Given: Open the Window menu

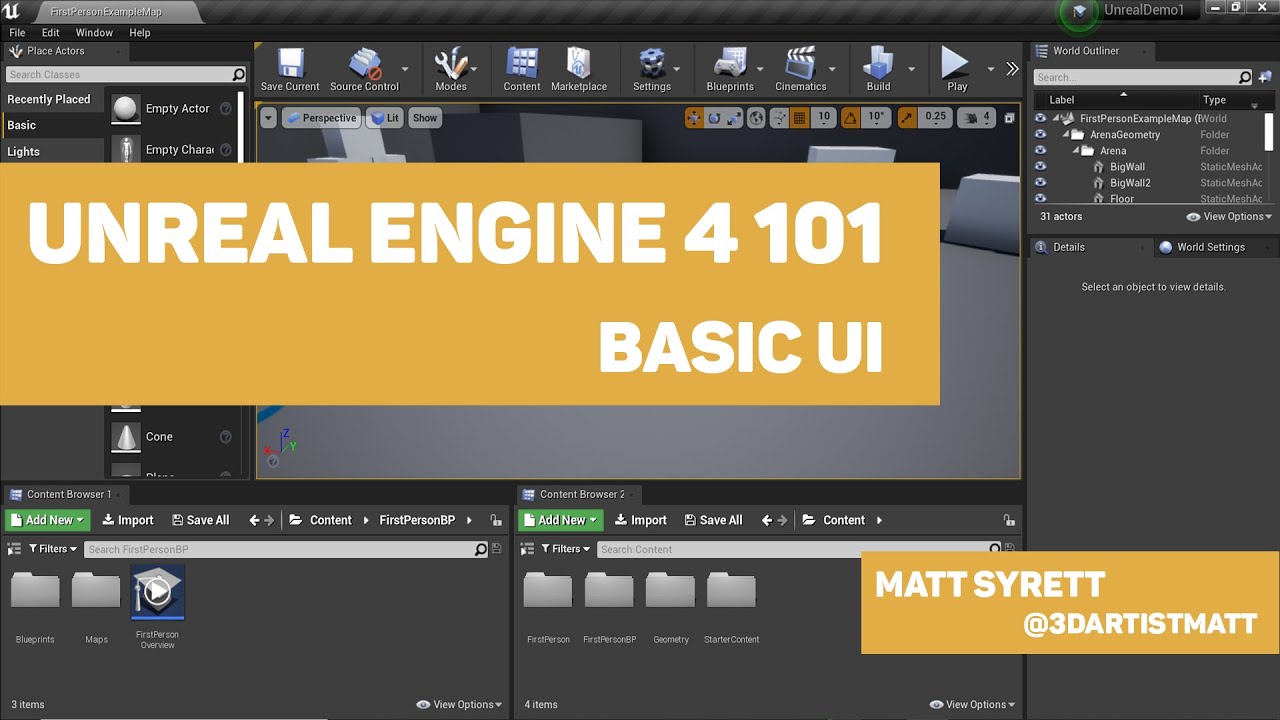Looking at the screenshot, I should pos(94,32).
